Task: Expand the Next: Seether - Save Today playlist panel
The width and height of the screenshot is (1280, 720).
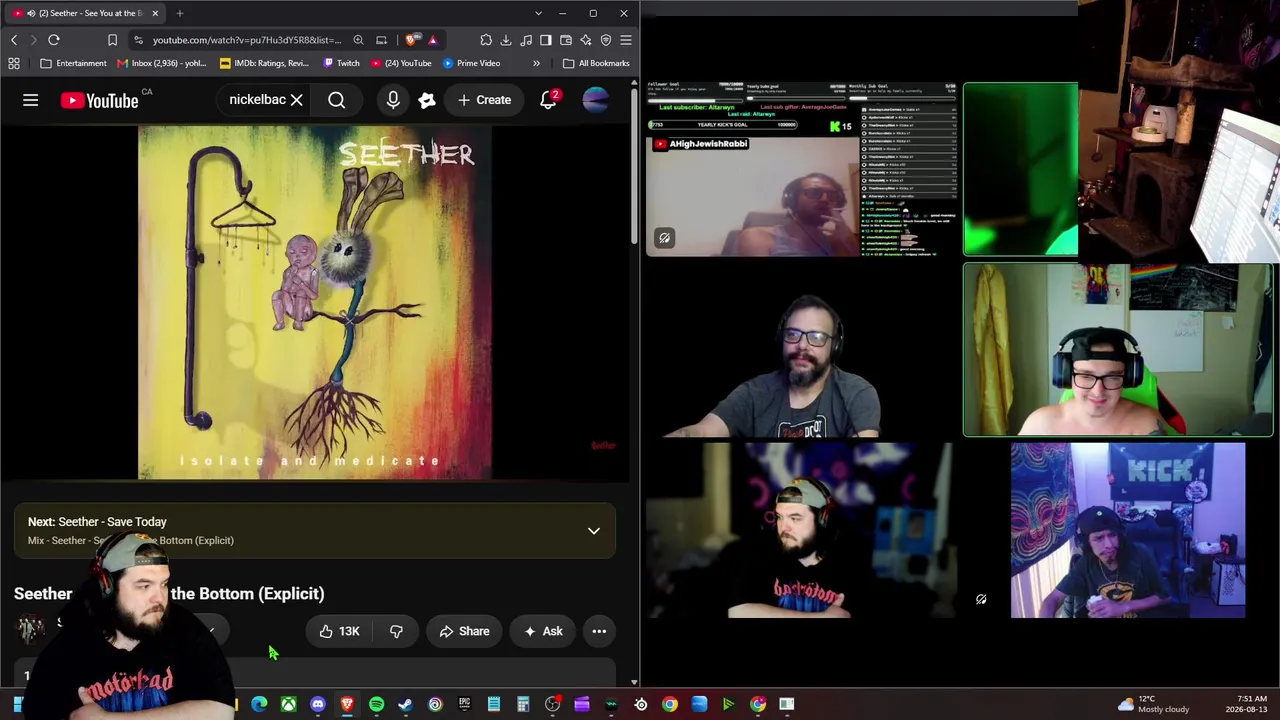Action: coord(594,531)
